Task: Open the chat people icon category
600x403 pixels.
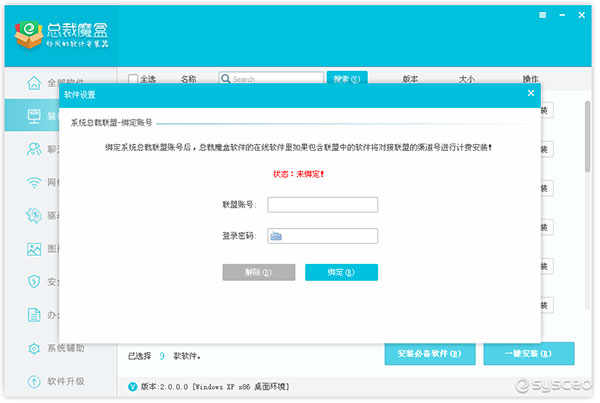Action: (x=34, y=149)
